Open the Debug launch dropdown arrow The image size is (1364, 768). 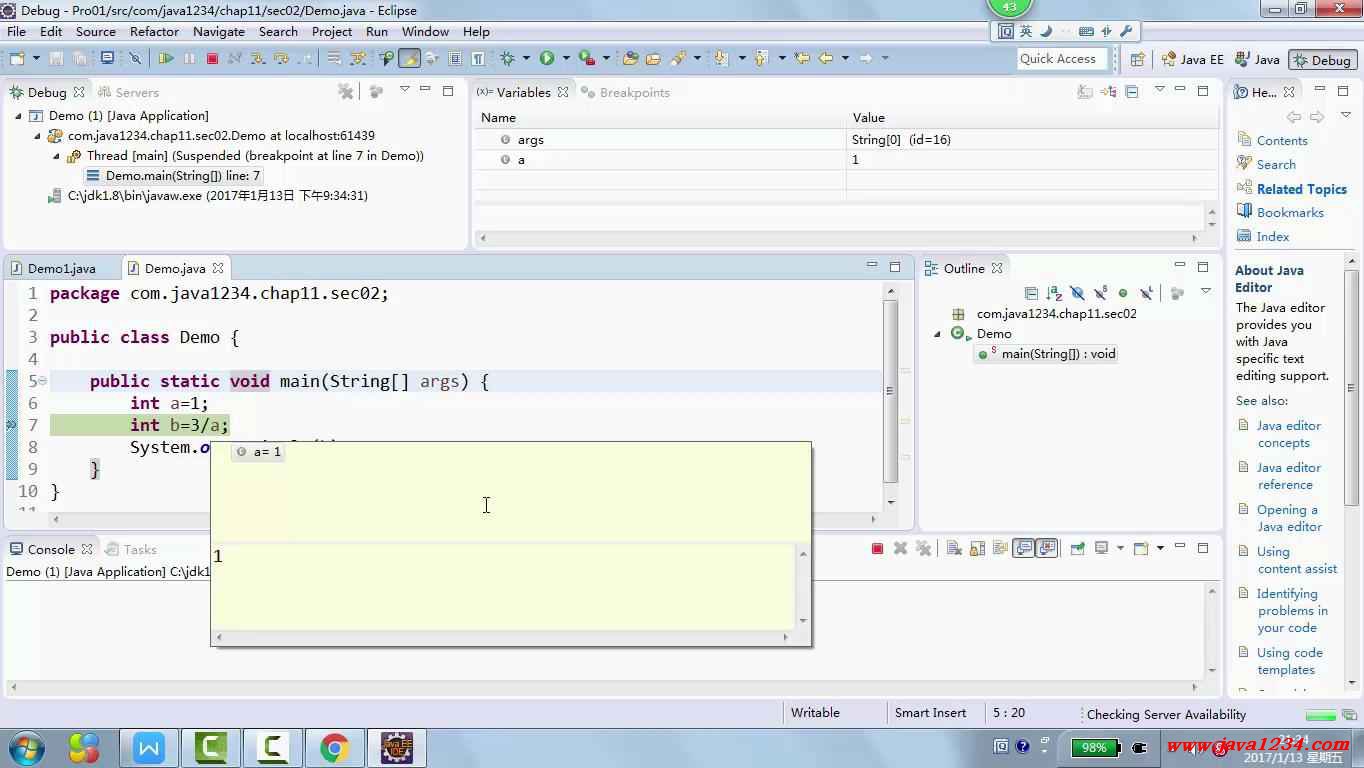[526, 59]
